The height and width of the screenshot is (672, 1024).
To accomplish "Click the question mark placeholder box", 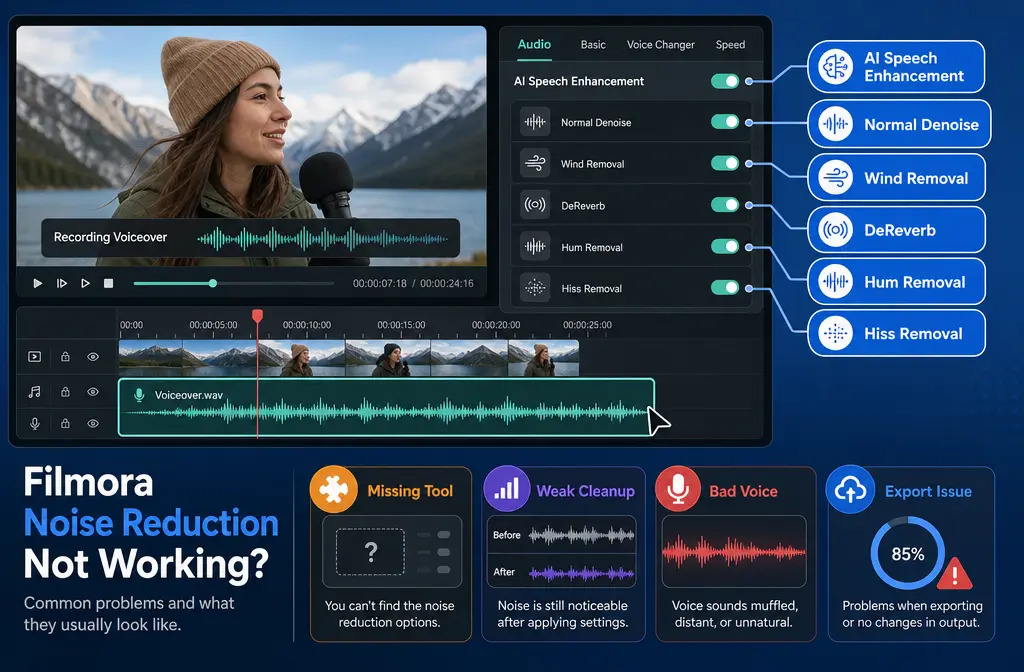I will pos(370,552).
